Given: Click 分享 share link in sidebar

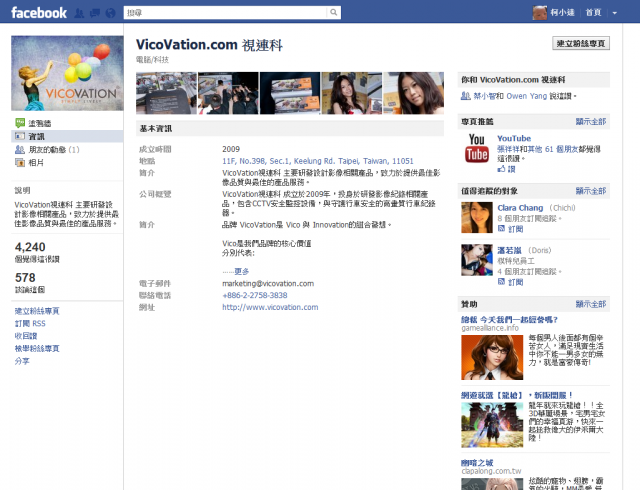Looking at the screenshot, I should pyautogui.click(x=22, y=361).
